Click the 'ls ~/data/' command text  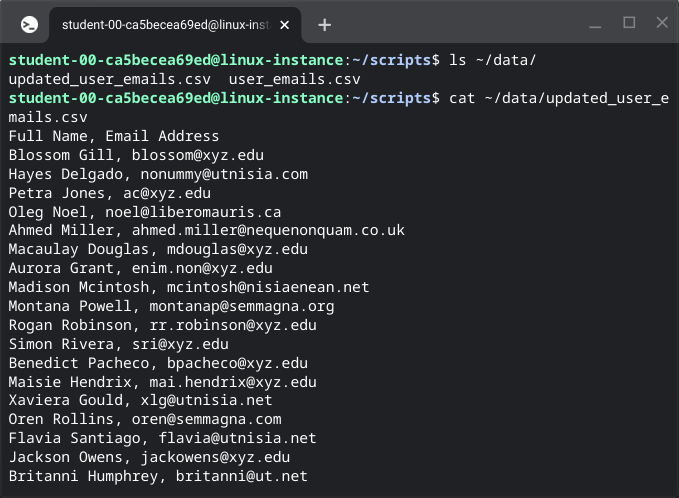[x=492, y=60]
